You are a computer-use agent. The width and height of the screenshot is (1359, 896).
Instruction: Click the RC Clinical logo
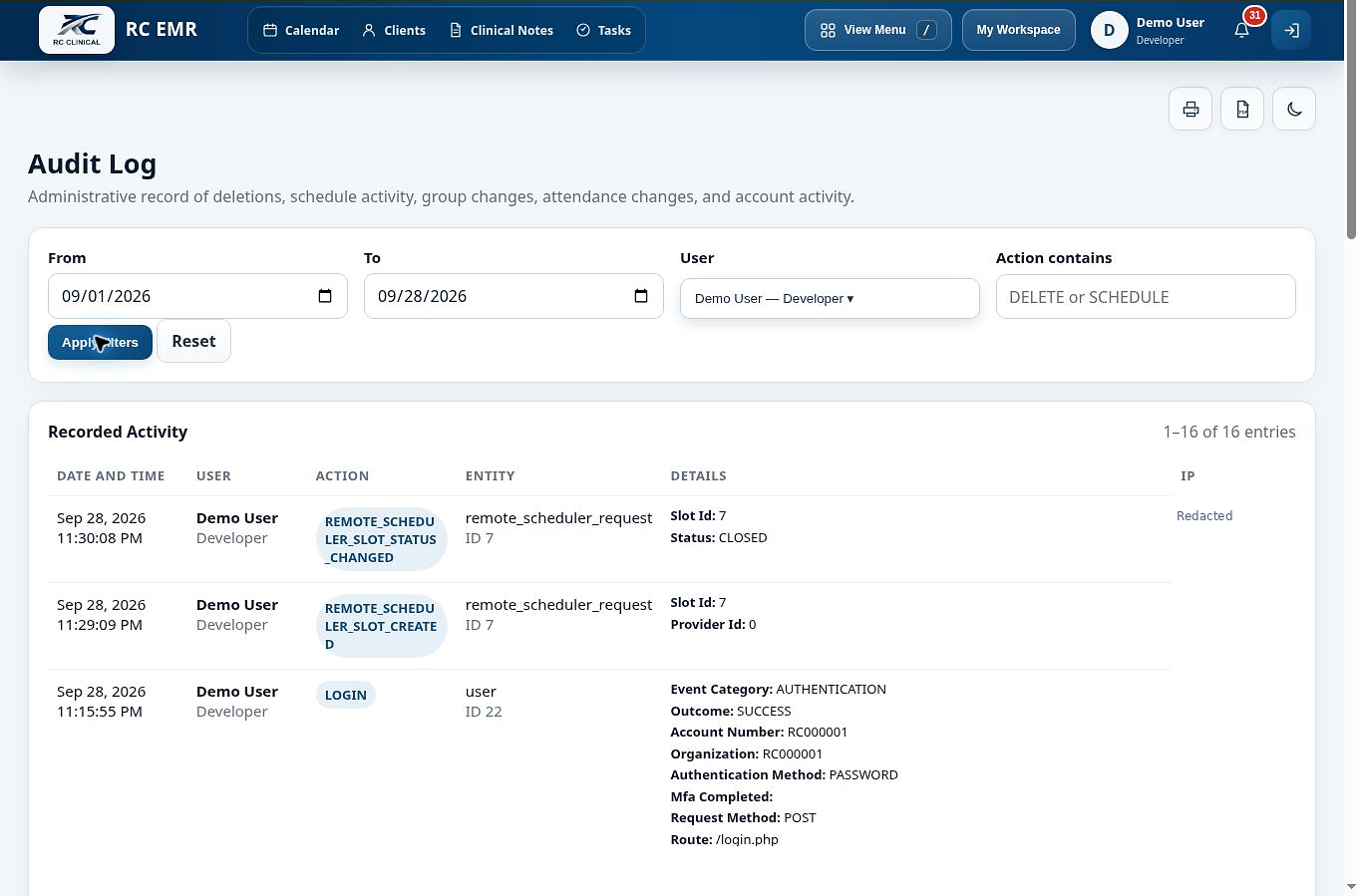coord(77,30)
